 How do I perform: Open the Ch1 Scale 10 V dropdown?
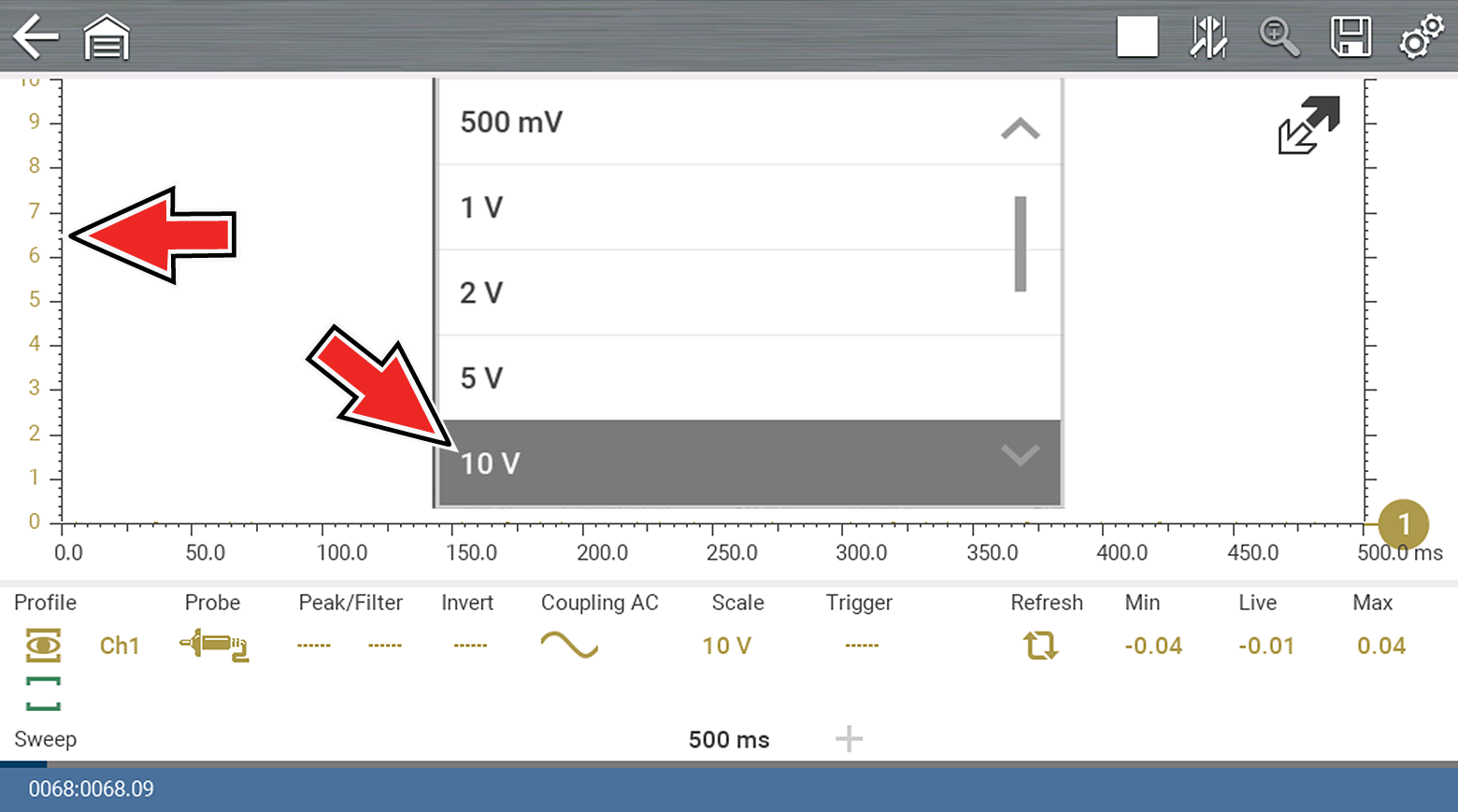pos(727,646)
